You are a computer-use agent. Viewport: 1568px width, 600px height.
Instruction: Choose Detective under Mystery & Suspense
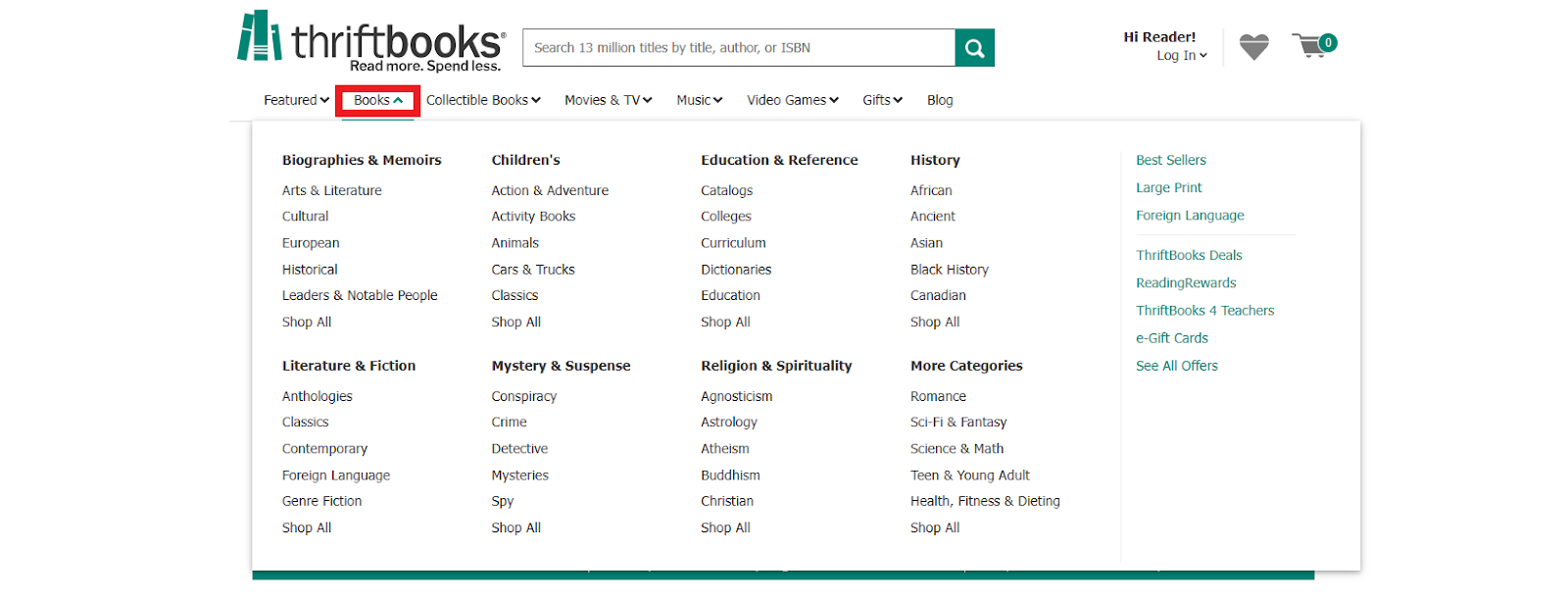click(x=519, y=448)
